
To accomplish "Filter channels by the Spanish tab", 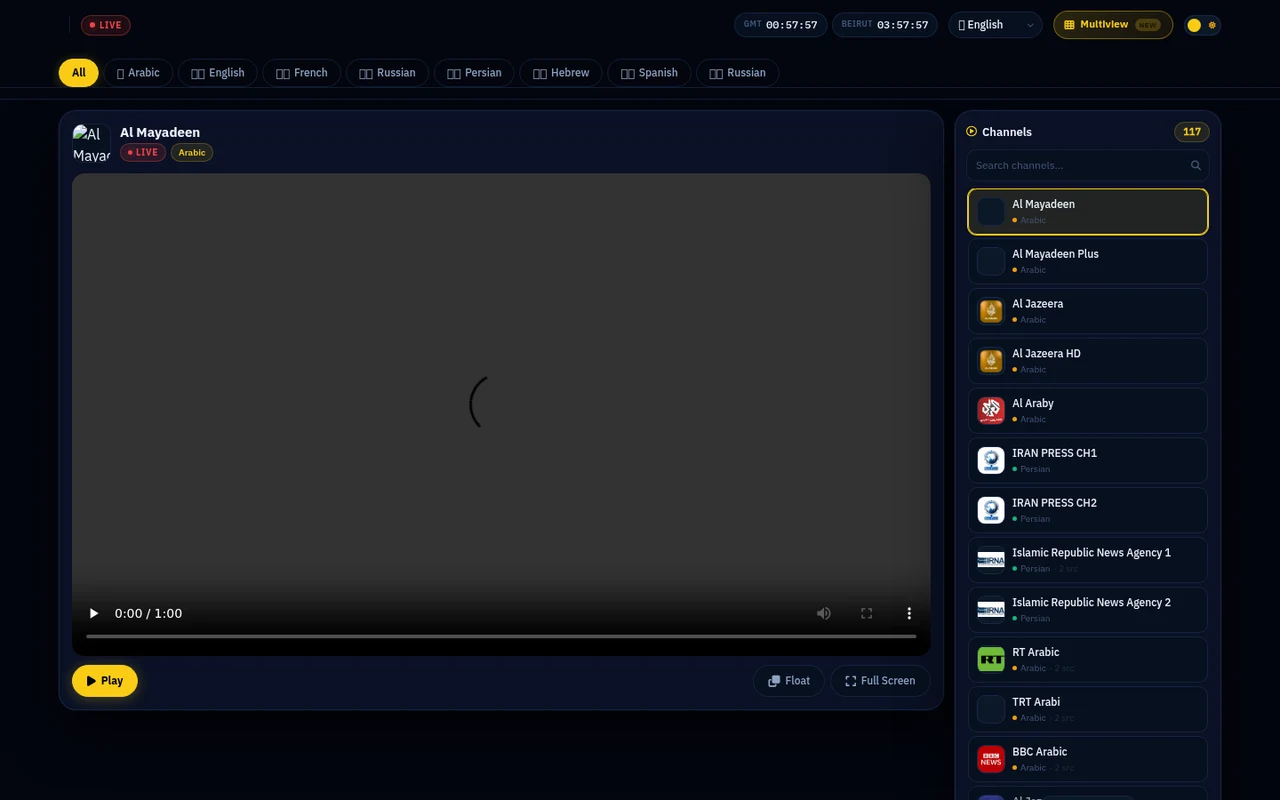I will point(649,73).
